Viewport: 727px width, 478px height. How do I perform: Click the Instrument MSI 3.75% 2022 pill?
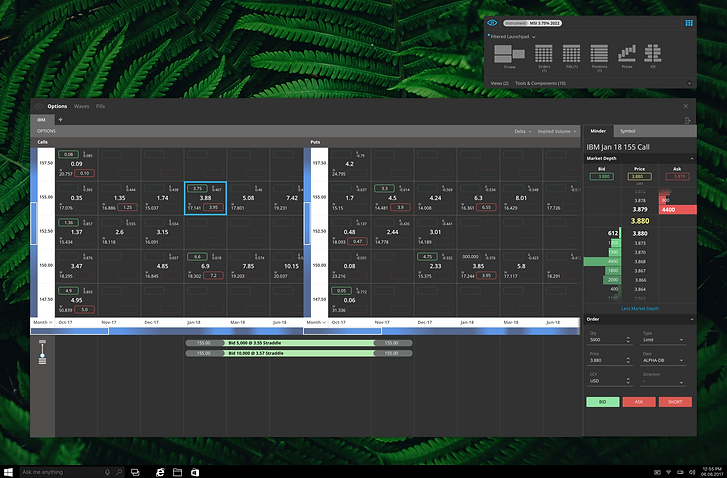532,23
